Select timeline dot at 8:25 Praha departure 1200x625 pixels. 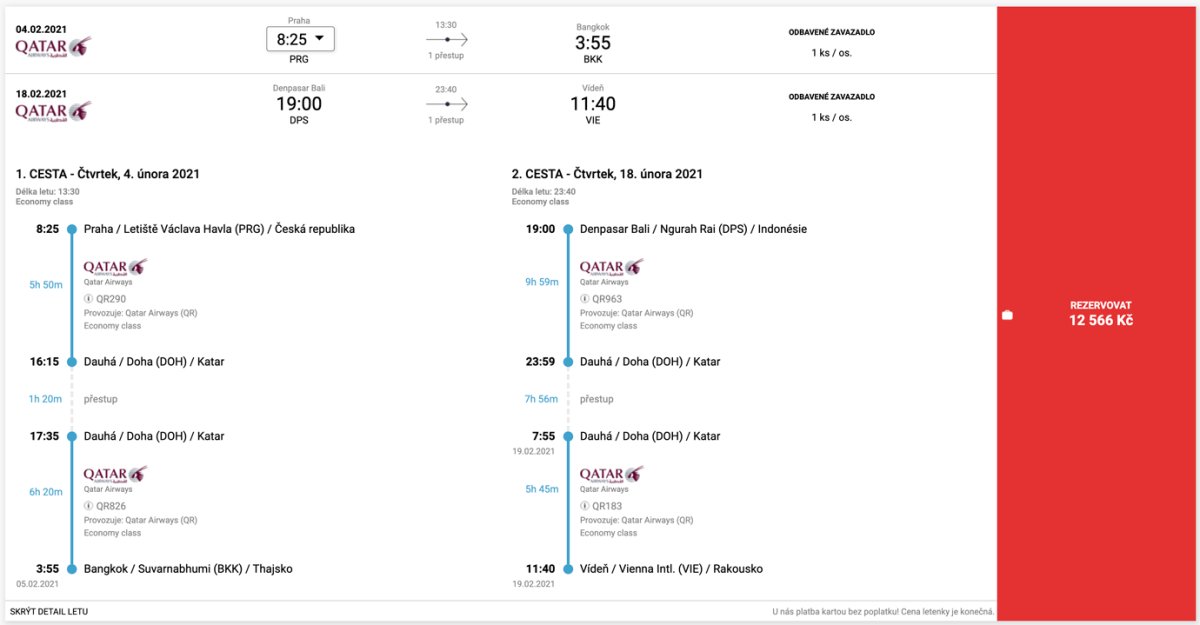71,229
